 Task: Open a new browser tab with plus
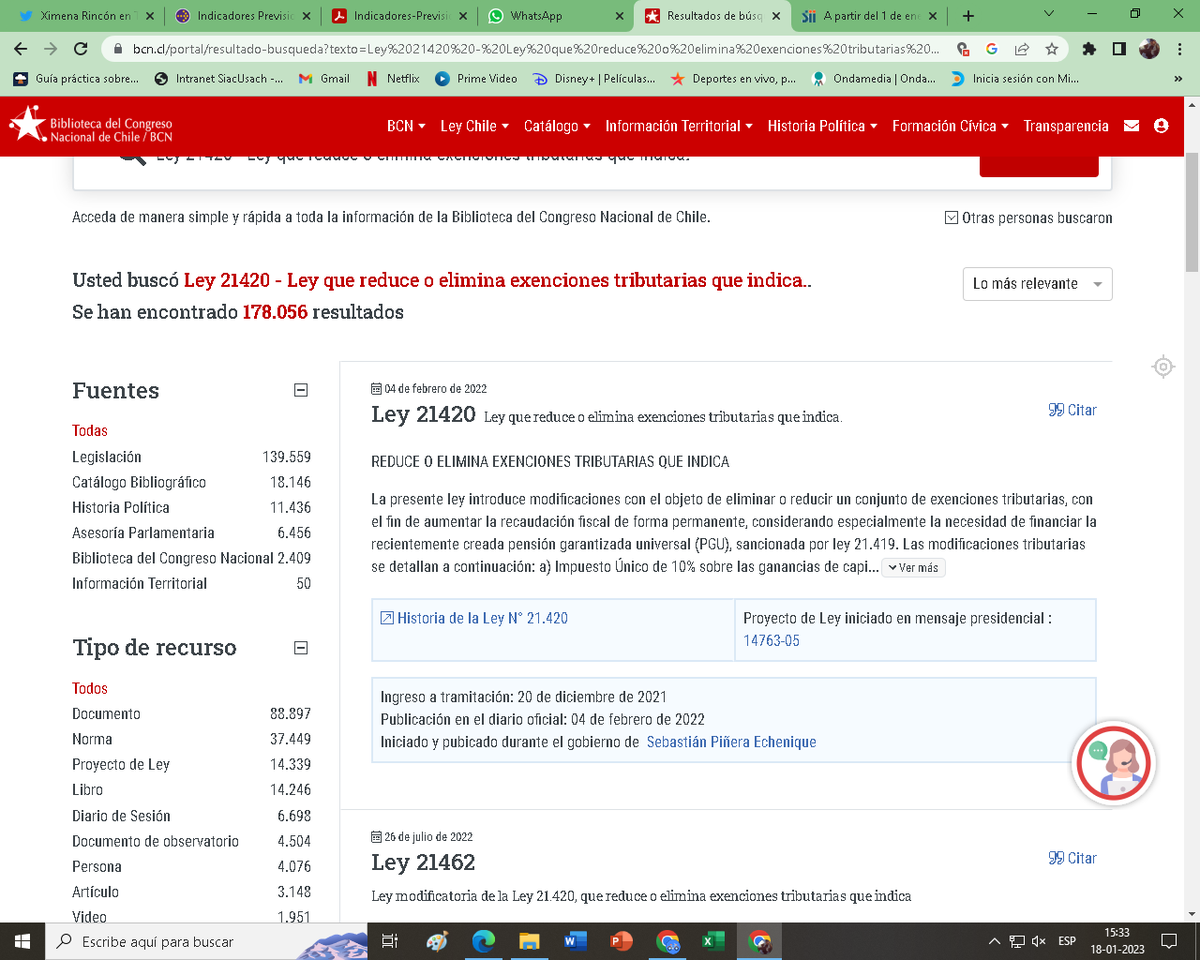coord(968,15)
